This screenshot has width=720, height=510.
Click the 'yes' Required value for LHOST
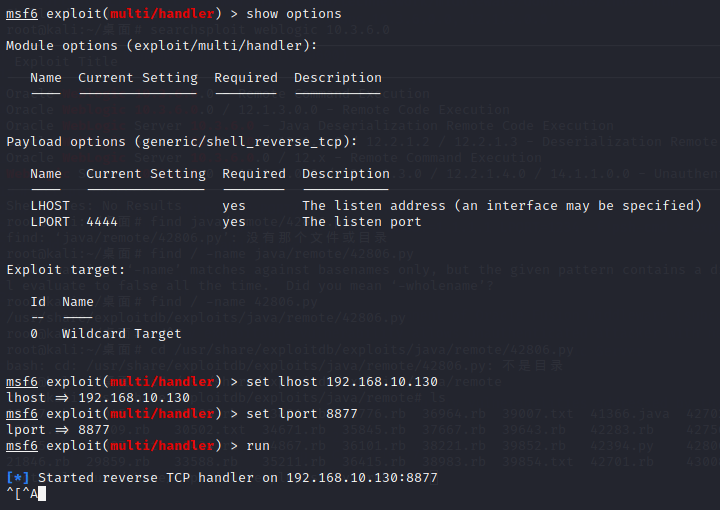(234, 207)
